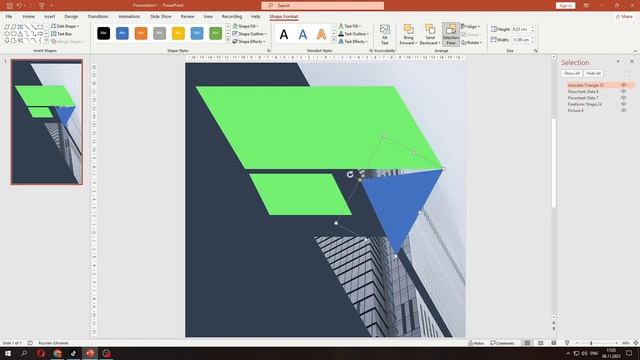Open the Align dropdown
The height and width of the screenshot is (360, 640).
471,27
